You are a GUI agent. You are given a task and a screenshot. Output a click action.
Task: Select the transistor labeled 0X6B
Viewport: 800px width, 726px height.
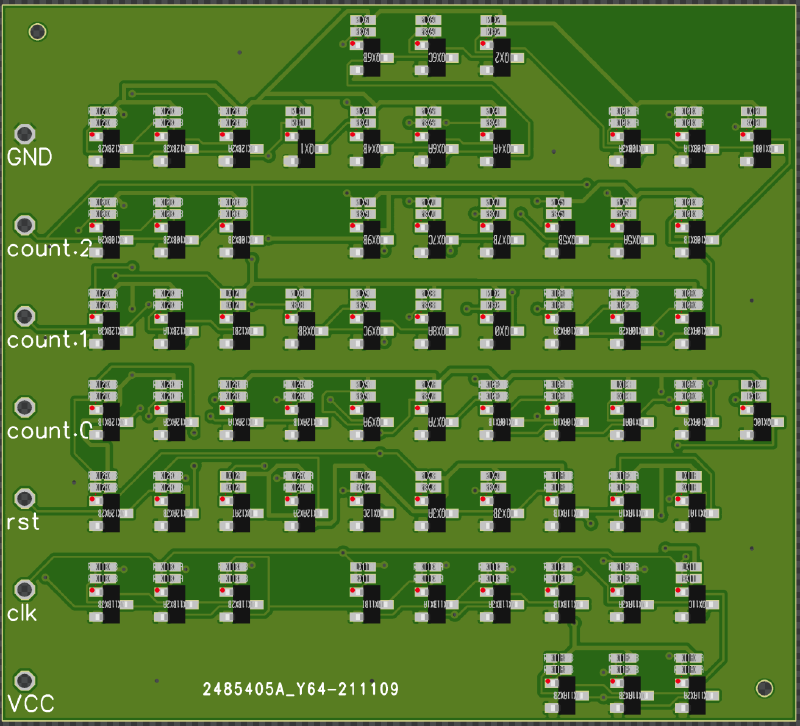click(372, 57)
